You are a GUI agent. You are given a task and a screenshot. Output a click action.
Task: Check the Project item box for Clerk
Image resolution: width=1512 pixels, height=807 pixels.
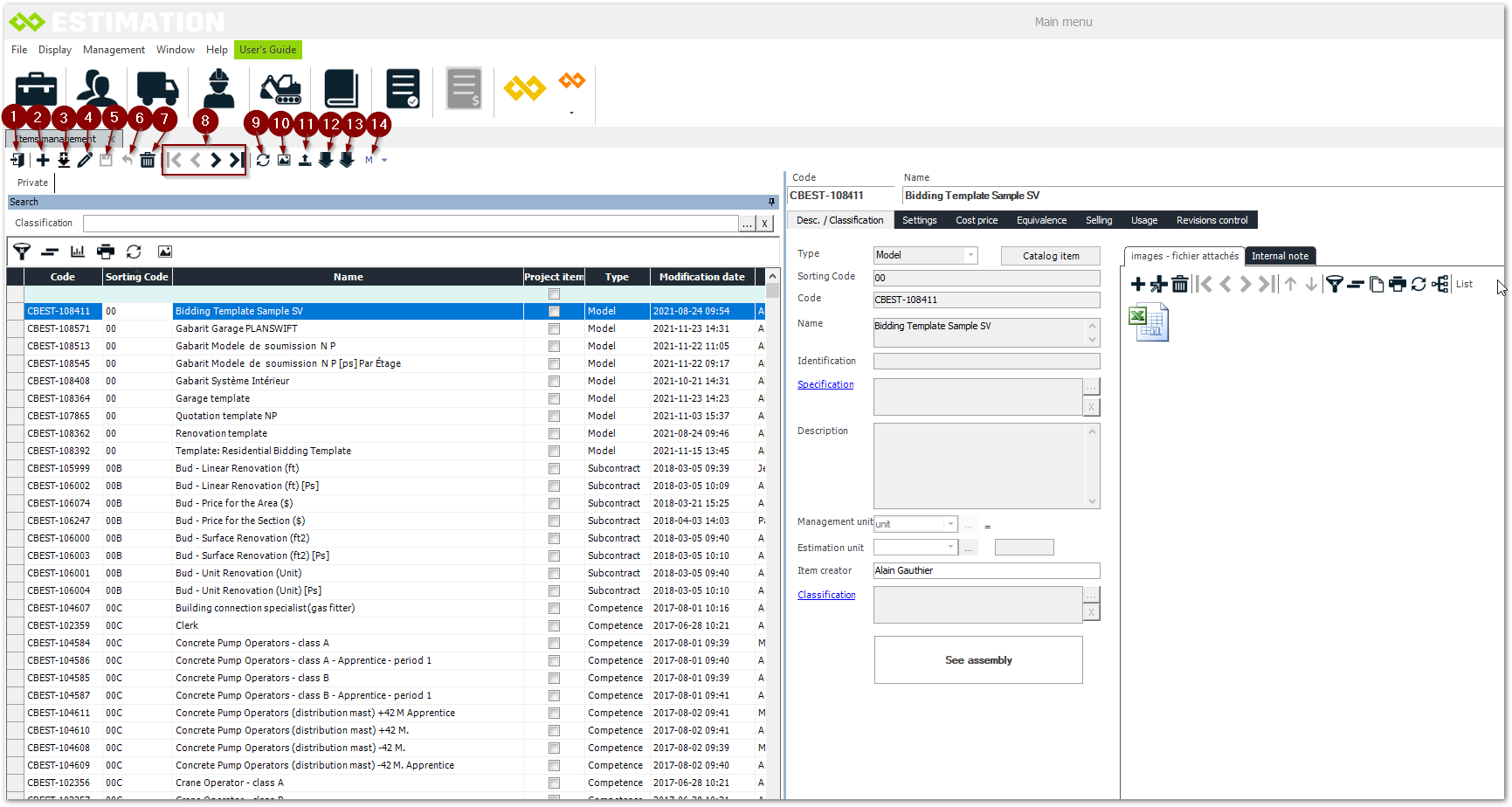pyautogui.click(x=554, y=625)
